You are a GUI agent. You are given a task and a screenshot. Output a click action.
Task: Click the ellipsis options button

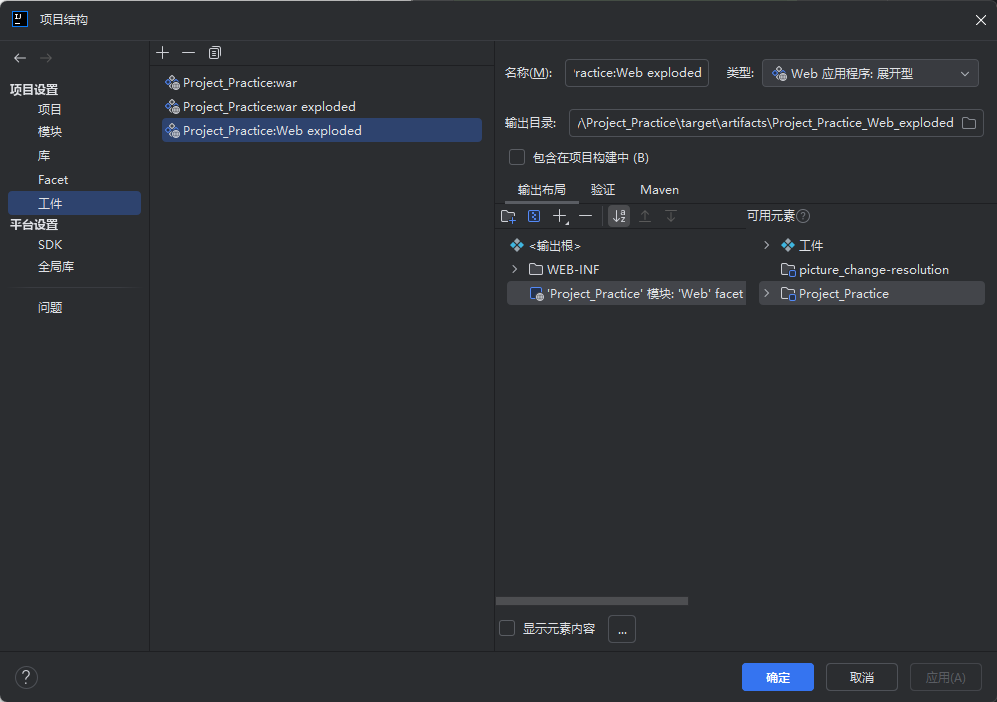[x=622, y=629]
